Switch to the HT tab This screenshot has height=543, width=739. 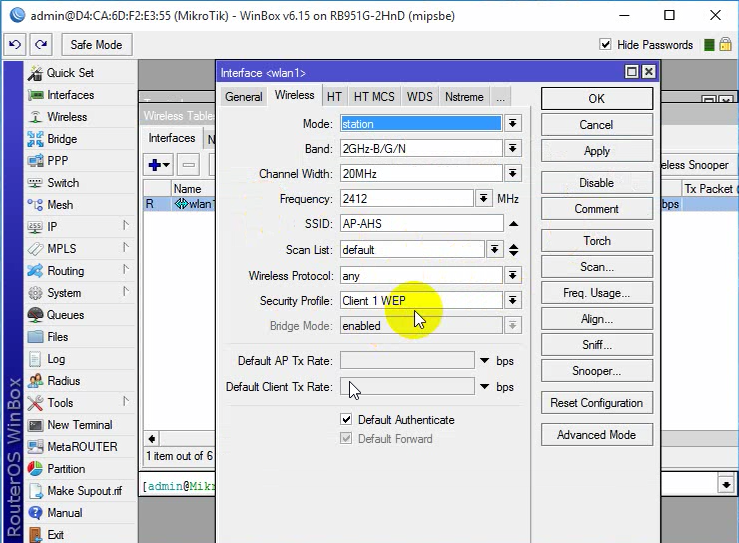pyautogui.click(x=334, y=97)
